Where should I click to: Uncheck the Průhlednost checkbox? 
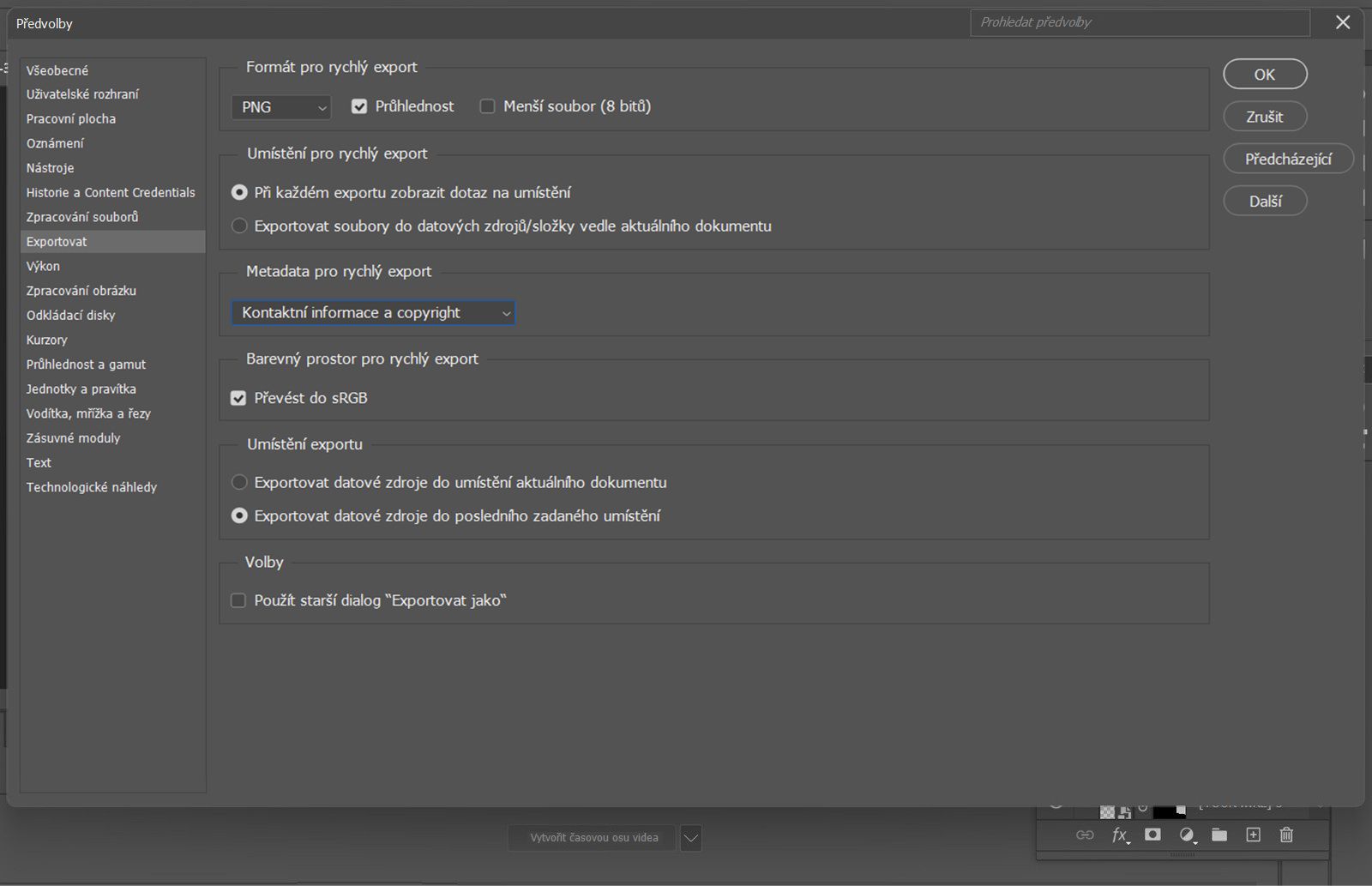click(x=359, y=105)
